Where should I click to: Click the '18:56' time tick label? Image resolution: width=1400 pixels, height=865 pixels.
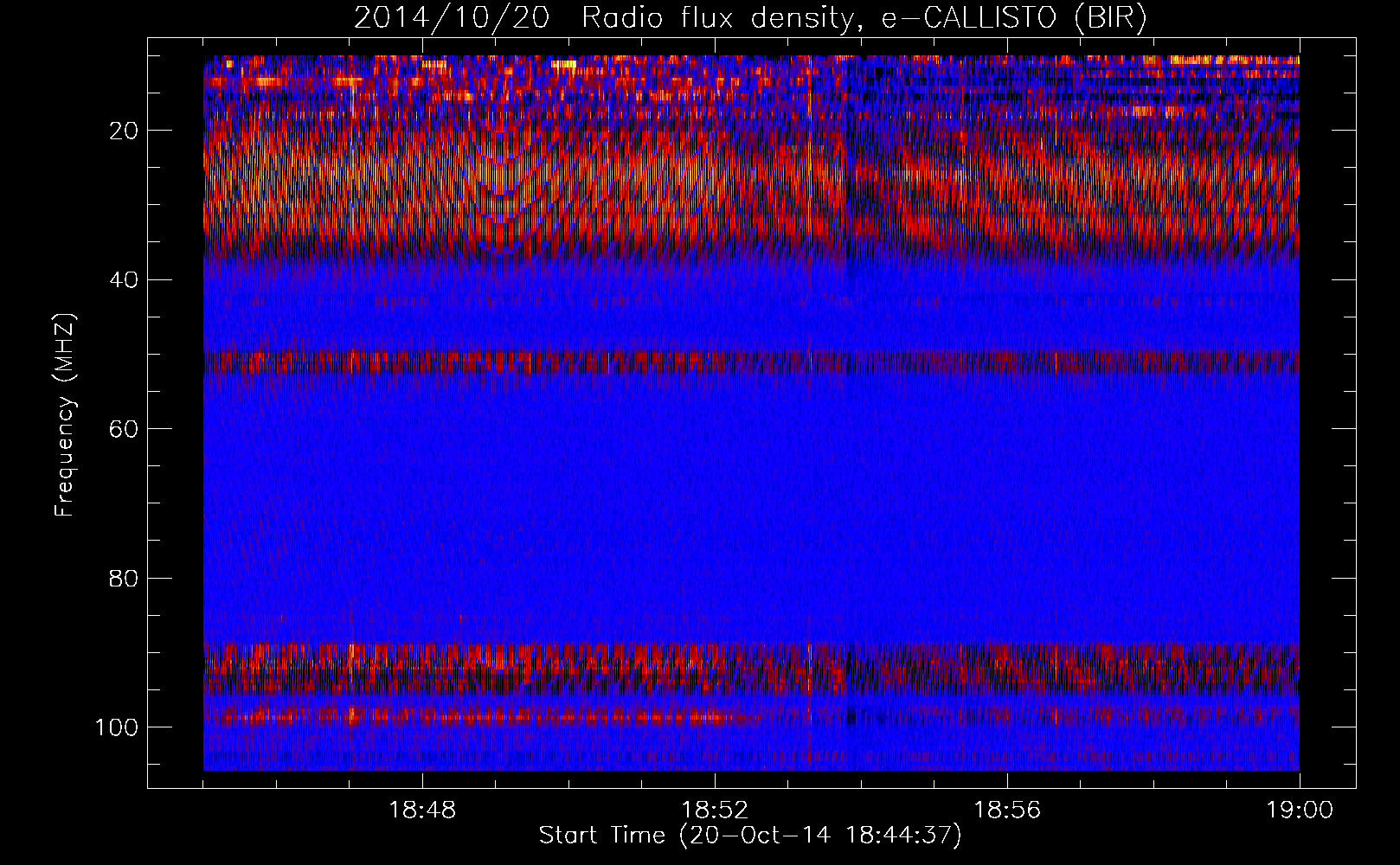pyautogui.click(x=1007, y=811)
